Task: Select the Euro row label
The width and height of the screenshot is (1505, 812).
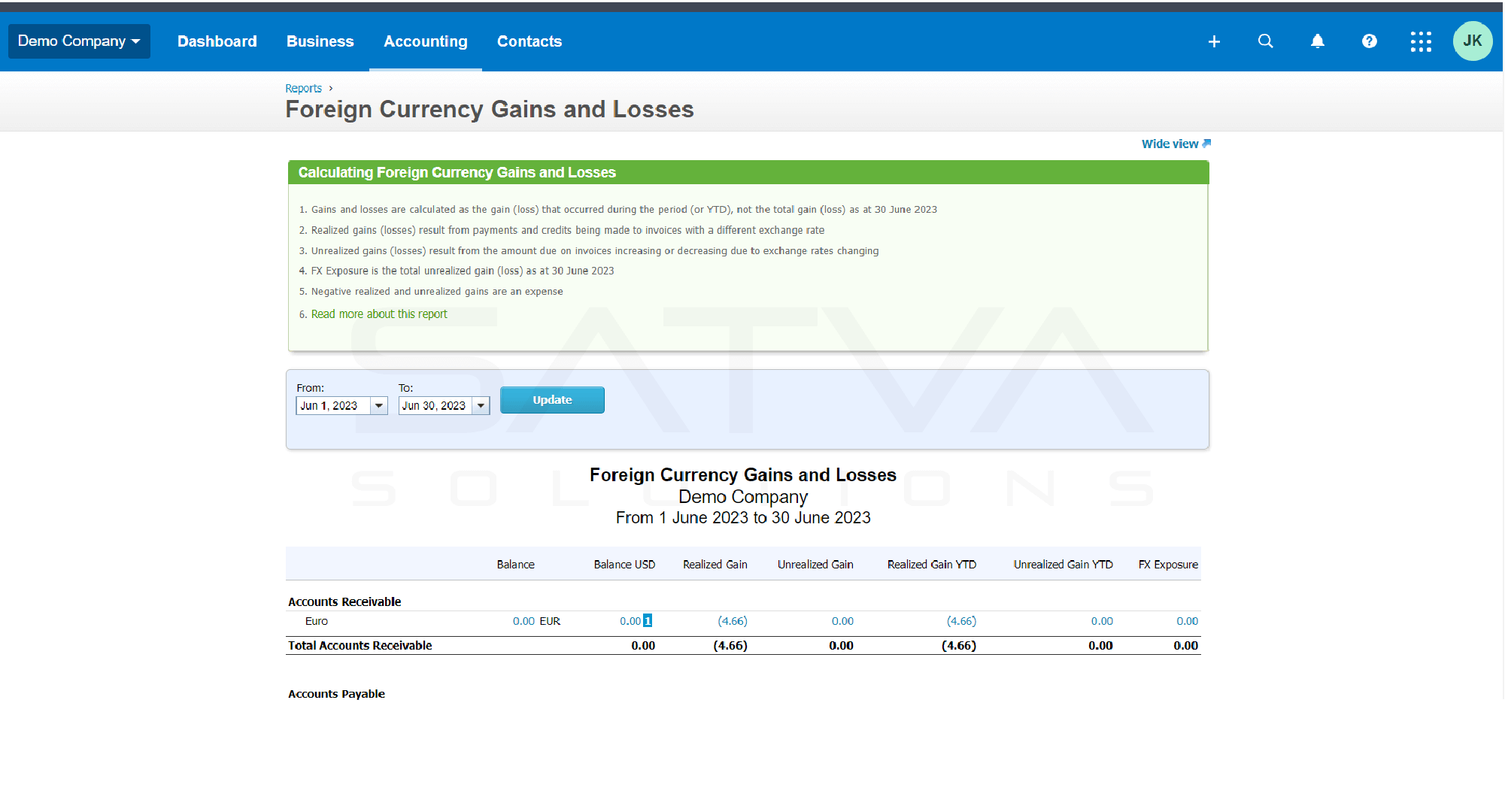Action: pos(317,621)
